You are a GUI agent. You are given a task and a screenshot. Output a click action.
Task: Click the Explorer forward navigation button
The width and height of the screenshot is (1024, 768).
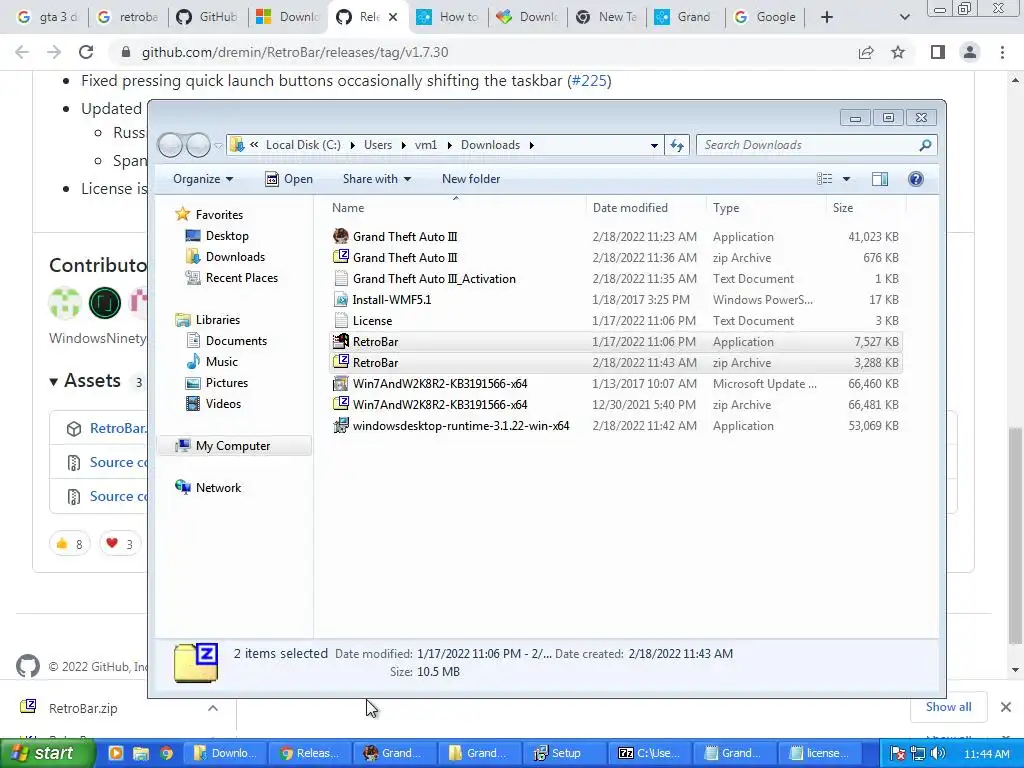point(198,145)
